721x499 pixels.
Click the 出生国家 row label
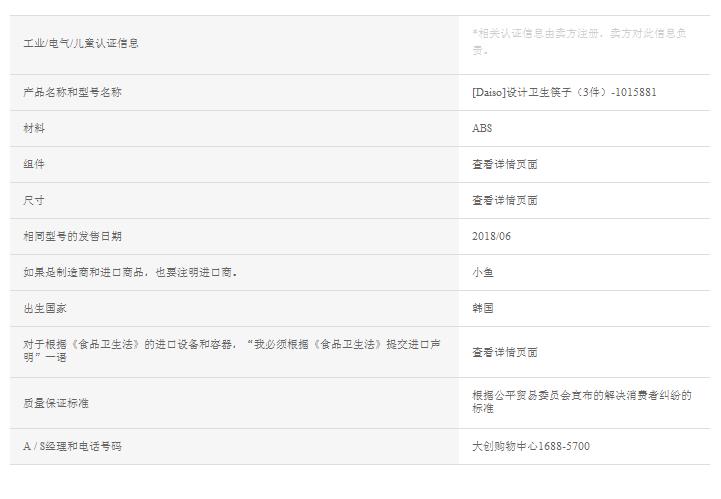tap(45, 308)
